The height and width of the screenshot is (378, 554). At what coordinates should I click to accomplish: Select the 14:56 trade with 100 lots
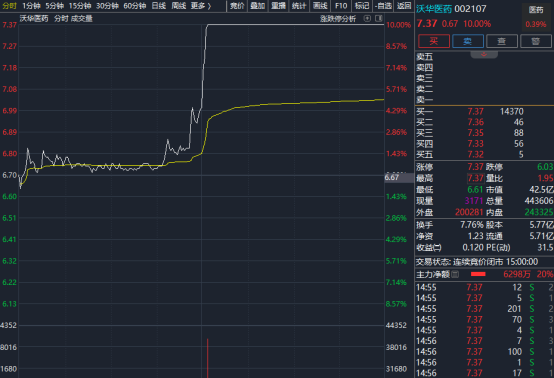484,352
